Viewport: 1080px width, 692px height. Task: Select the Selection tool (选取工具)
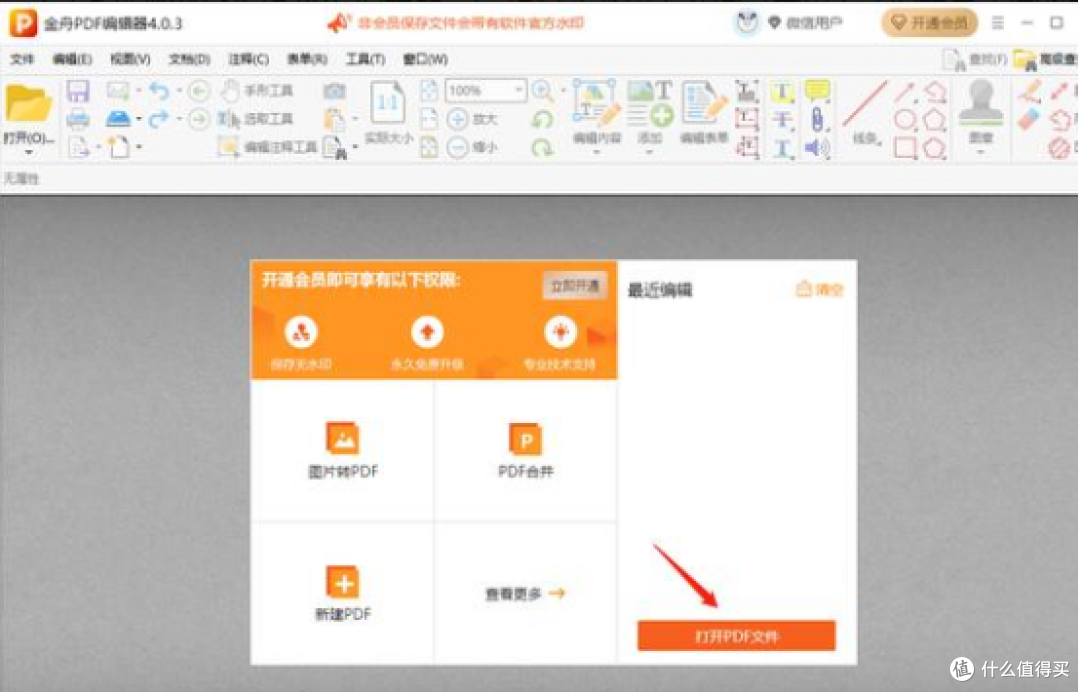256,119
